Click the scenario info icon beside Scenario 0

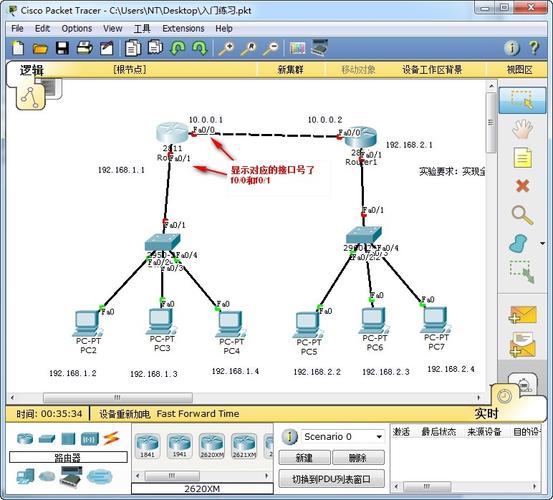pos(290,437)
